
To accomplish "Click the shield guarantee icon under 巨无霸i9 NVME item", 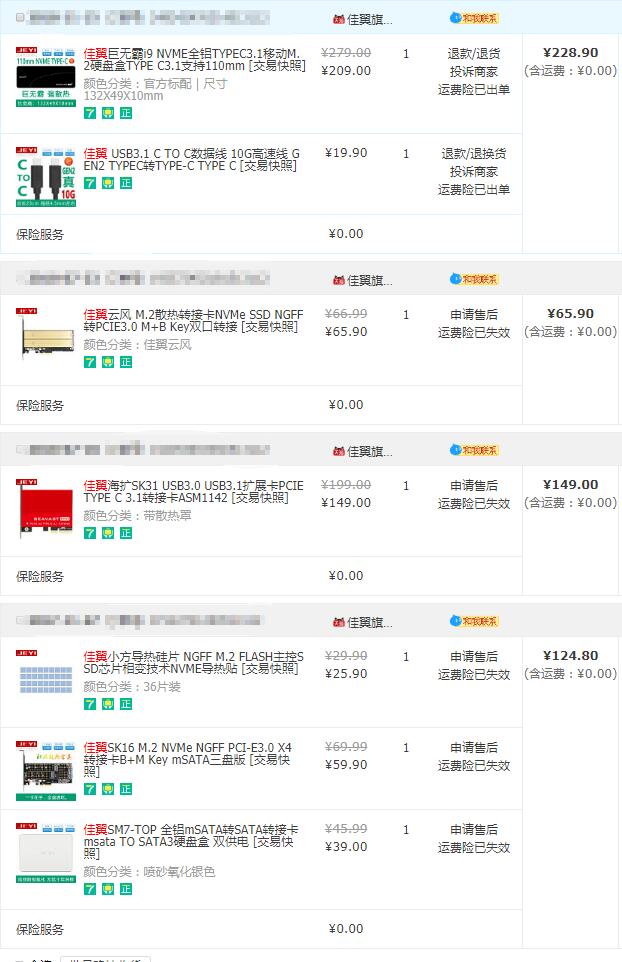I will 108,113.
